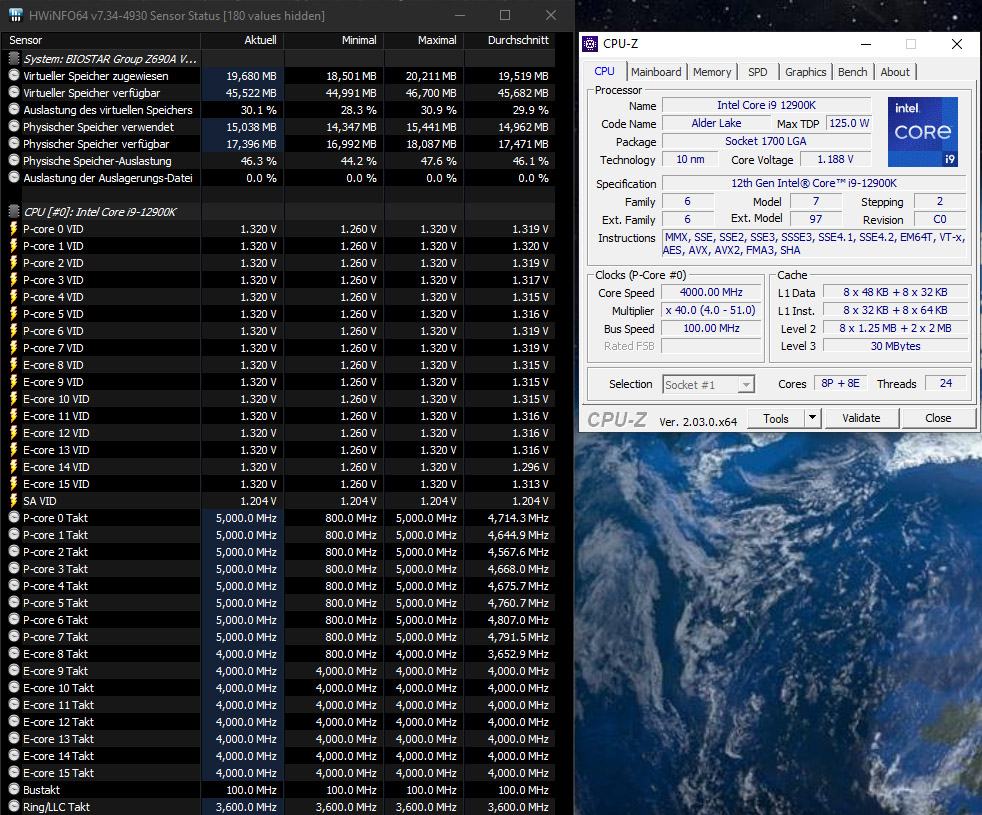Click the Level 3 cache value 30 MBytes
This screenshot has width=982, height=815.
tap(895, 346)
